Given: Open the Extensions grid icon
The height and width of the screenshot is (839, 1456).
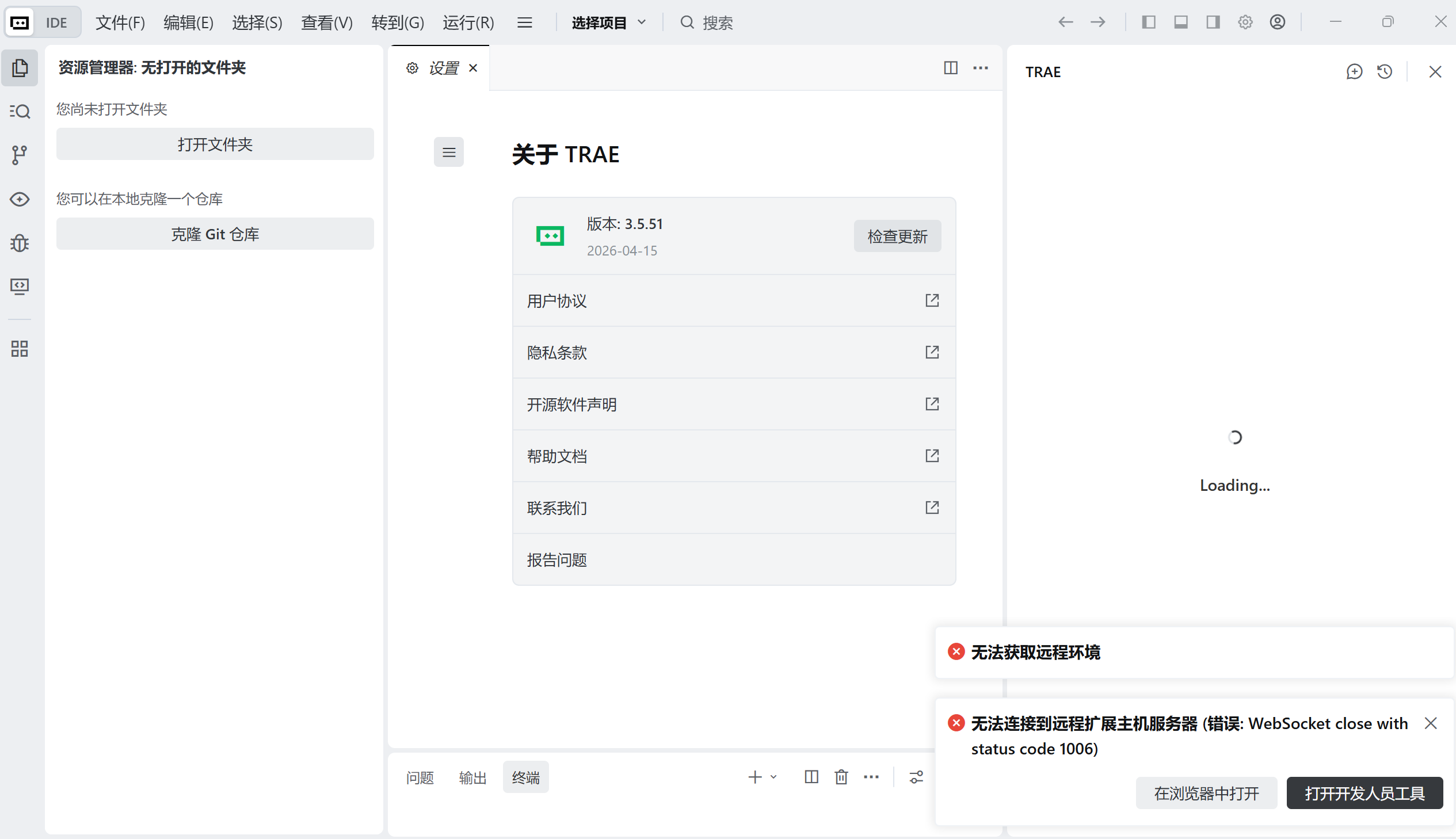Looking at the screenshot, I should pyautogui.click(x=20, y=349).
